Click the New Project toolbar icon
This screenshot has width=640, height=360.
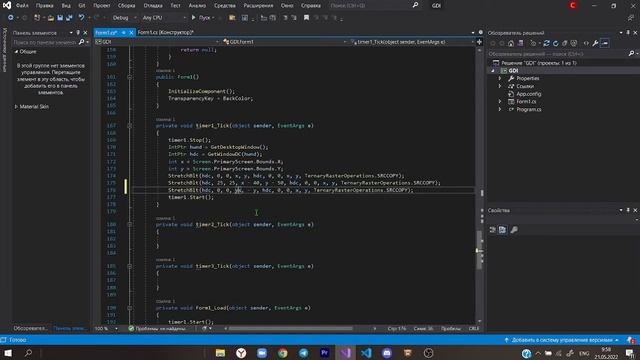[x=37, y=18]
